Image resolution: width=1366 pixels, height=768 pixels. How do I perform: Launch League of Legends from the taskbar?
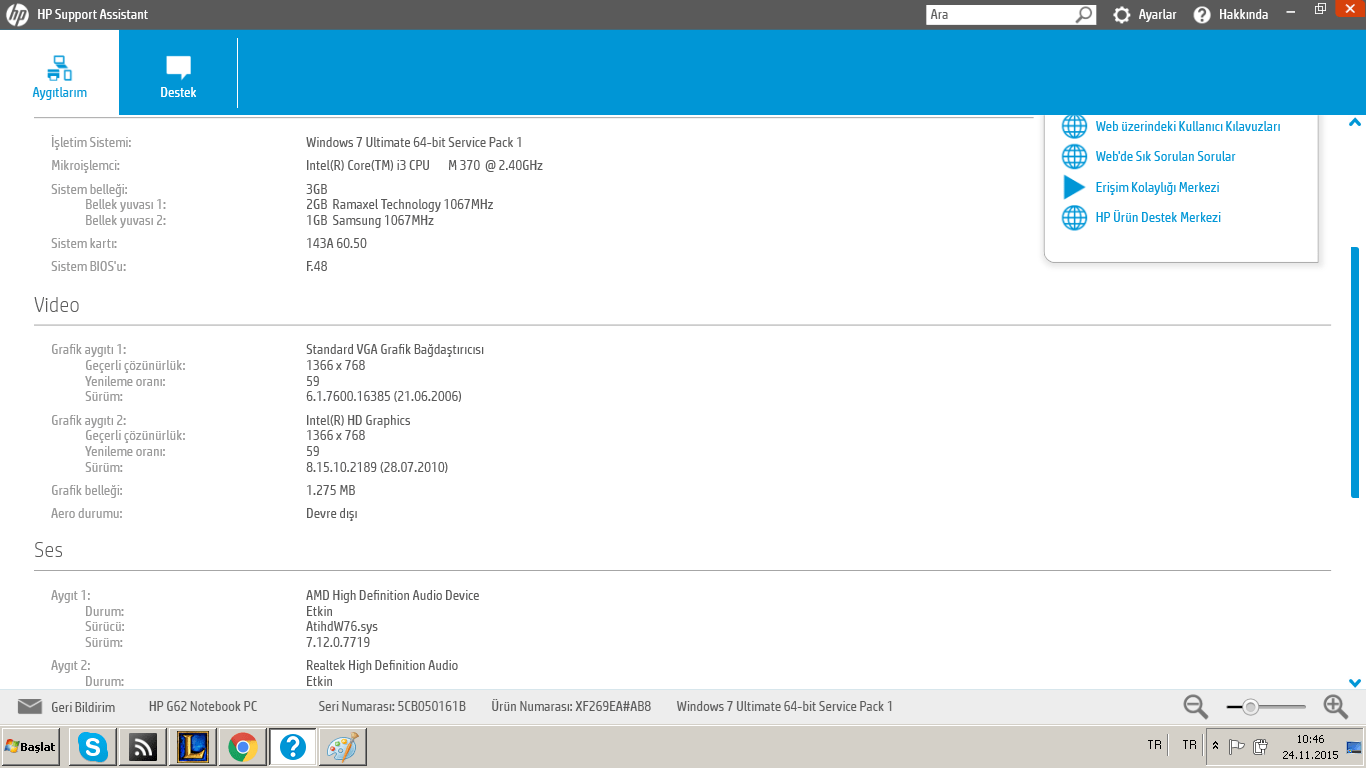coord(193,747)
